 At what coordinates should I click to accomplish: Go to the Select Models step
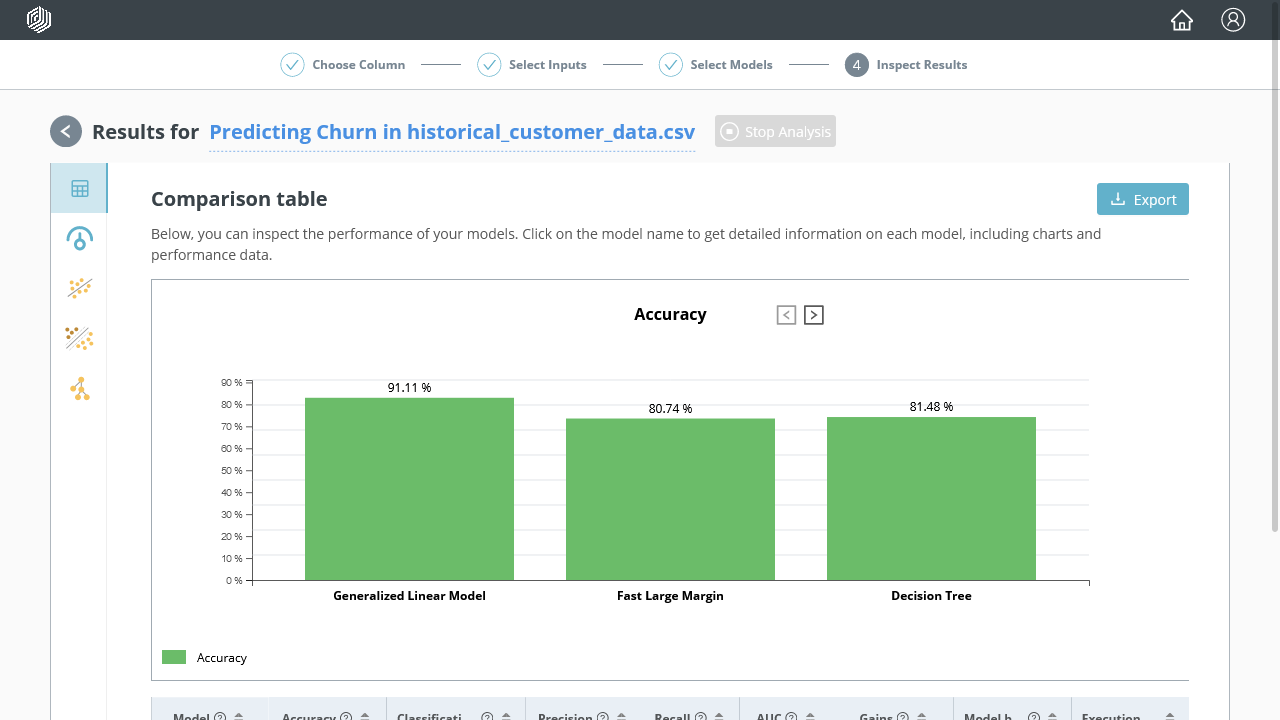pyautogui.click(x=716, y=65)
